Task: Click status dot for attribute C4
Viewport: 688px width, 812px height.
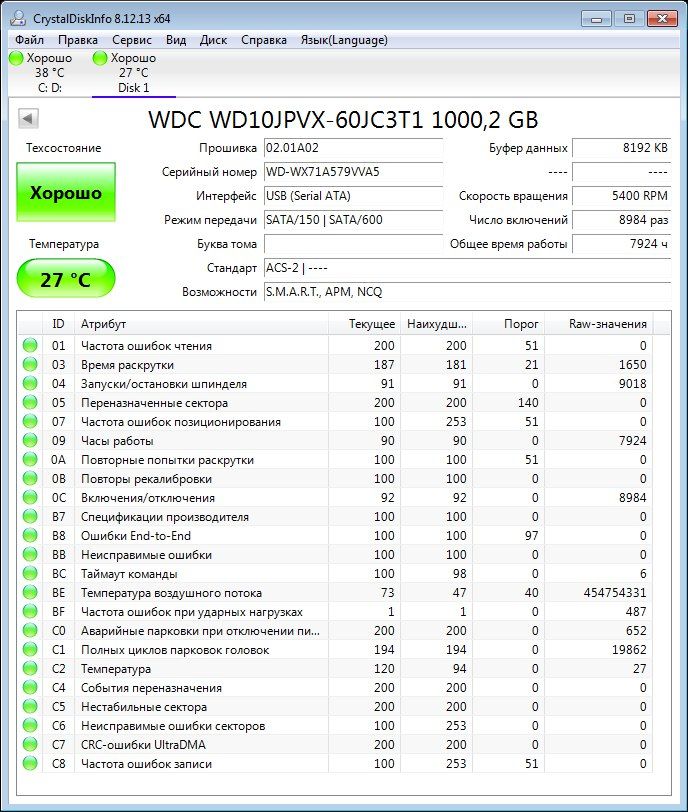Action: (30, 687)
